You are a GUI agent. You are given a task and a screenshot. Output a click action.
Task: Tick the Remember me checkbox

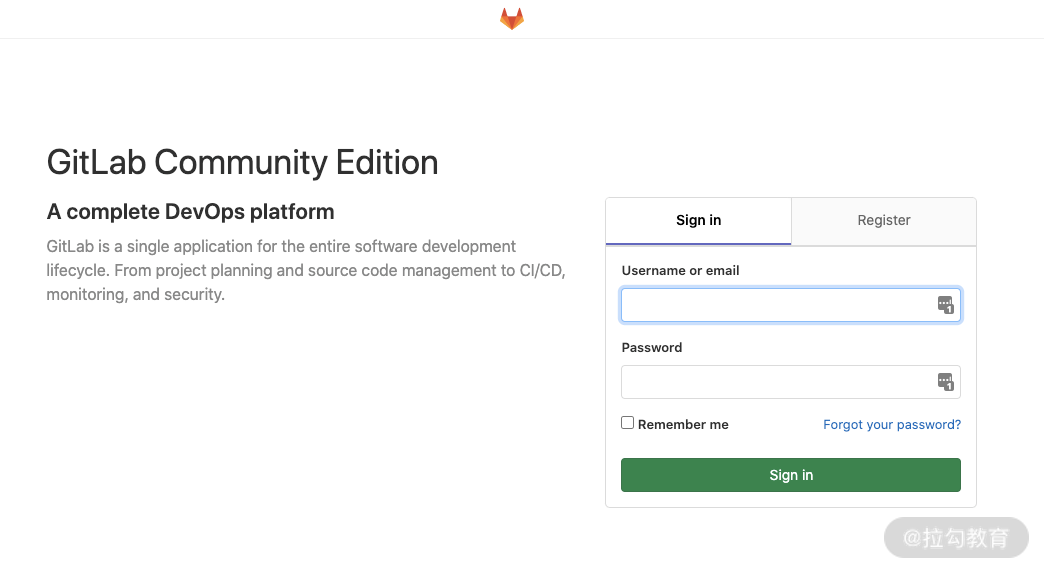point(628,423)
